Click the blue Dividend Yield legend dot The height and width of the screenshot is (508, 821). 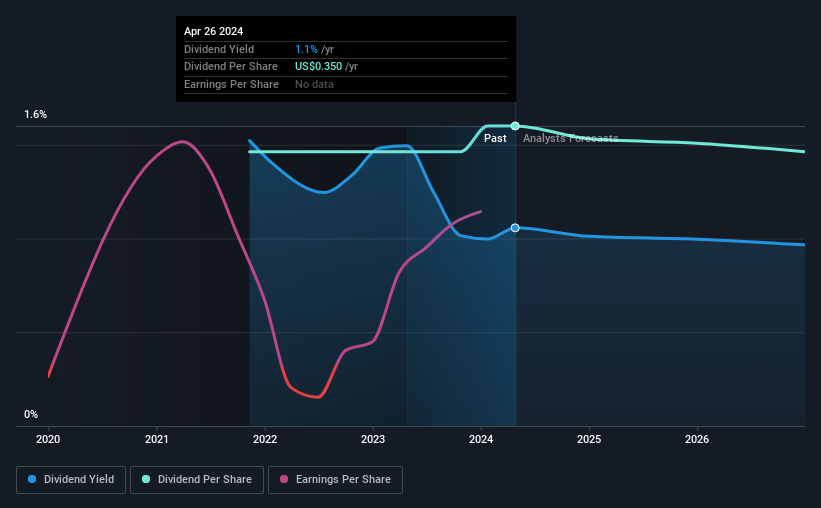pos(32,479)
